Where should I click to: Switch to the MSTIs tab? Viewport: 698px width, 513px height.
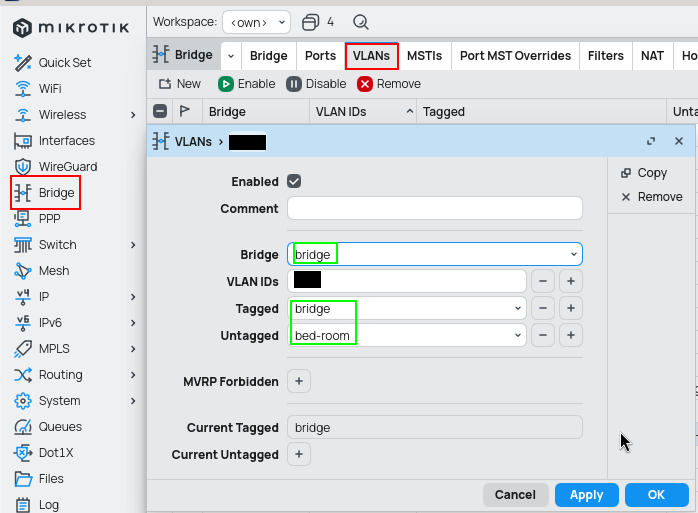pos(425,56)
